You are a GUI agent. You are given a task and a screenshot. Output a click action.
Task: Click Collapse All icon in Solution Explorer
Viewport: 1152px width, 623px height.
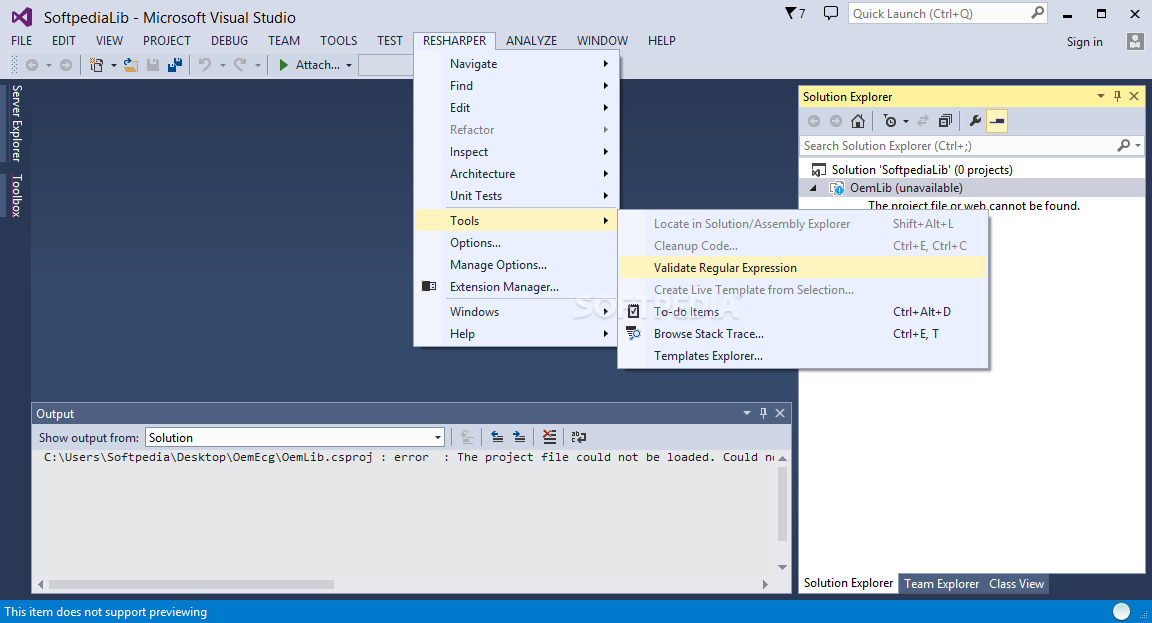[x=946, y=121]
